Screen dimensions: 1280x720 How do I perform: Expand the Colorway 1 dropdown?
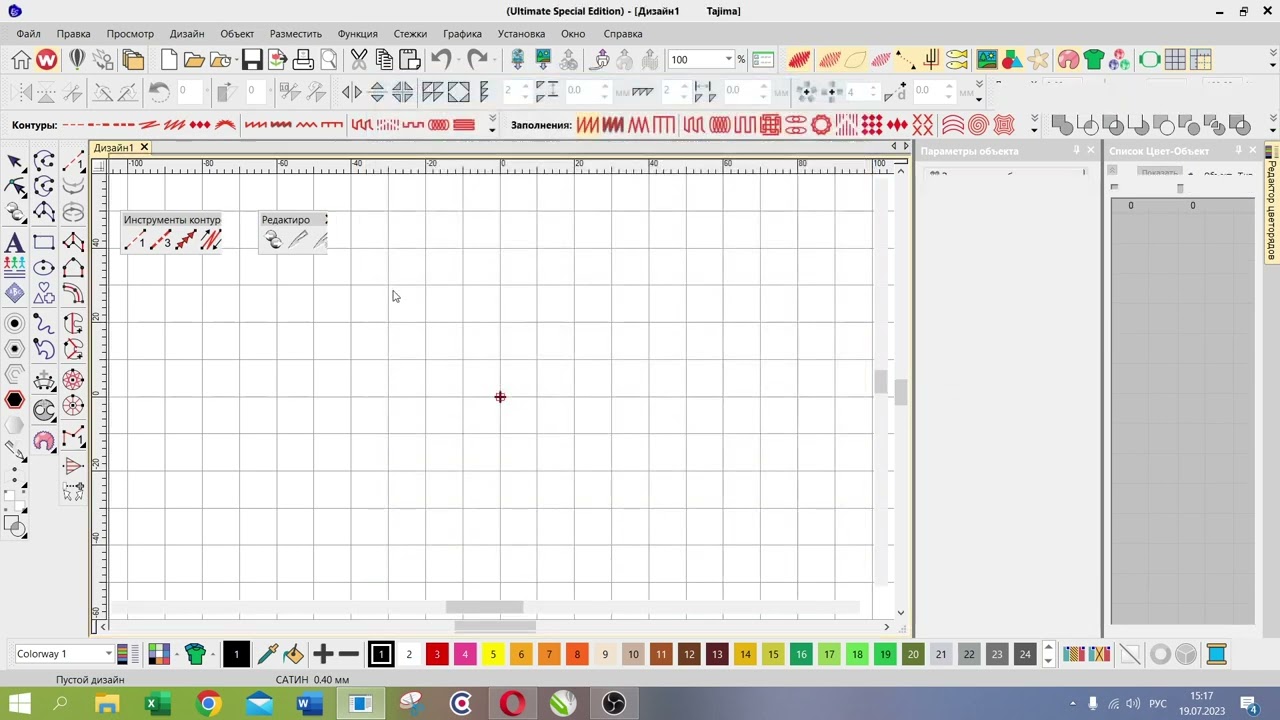(108, 654)
